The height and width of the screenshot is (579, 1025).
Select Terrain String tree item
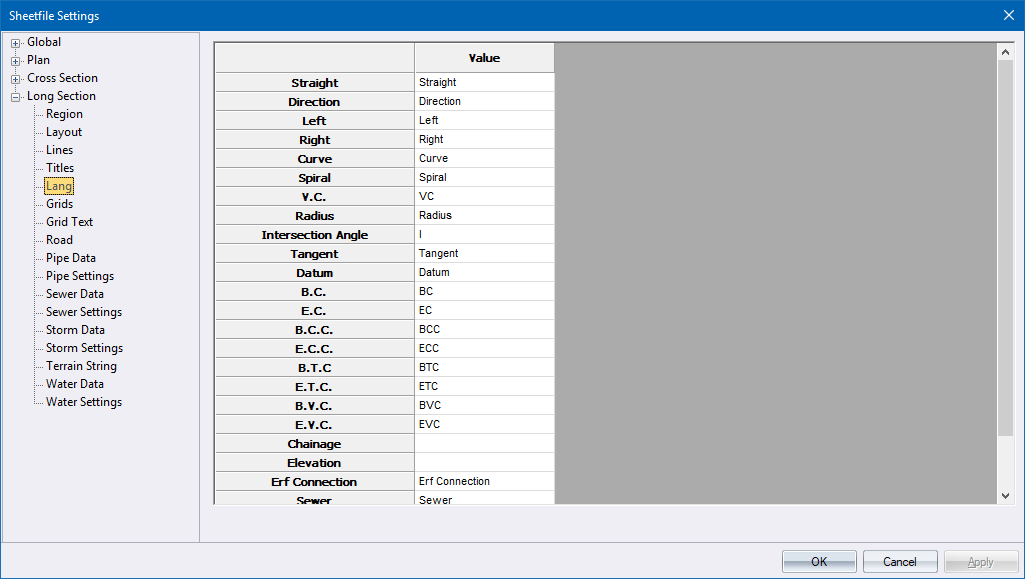(81, 366)
